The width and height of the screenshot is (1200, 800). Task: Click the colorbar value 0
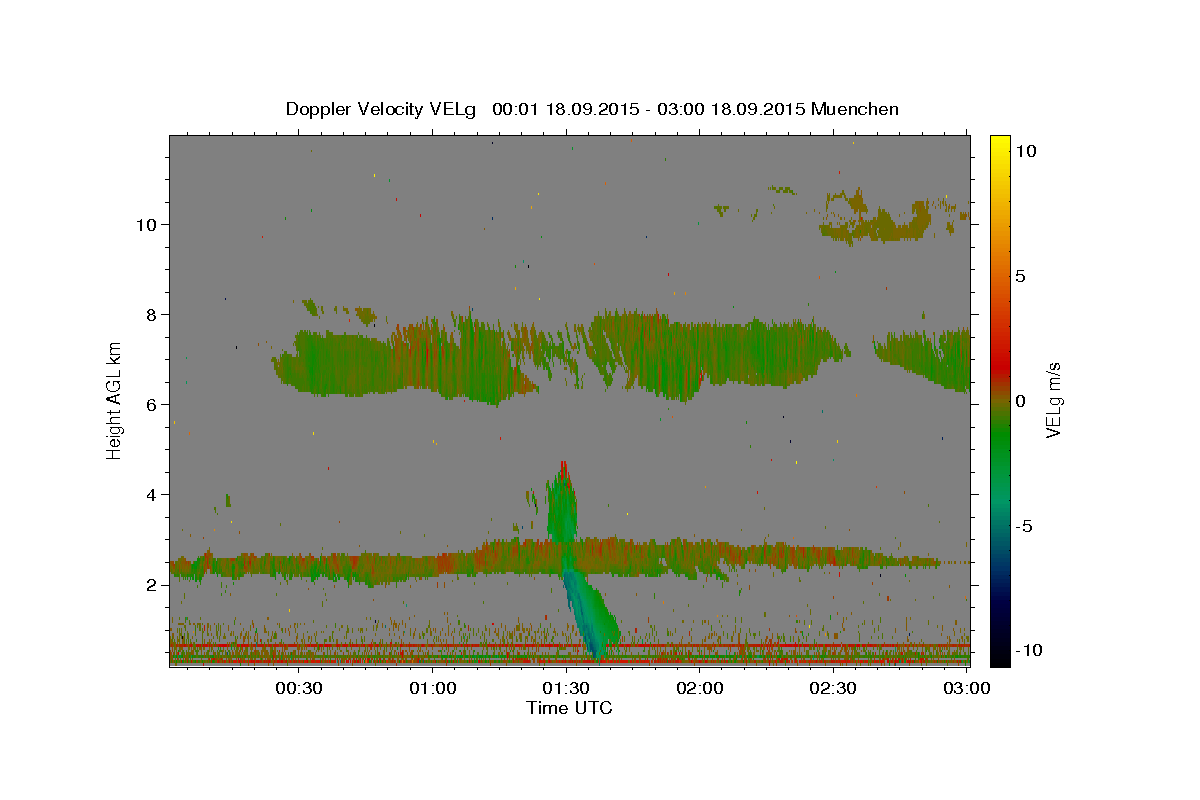click(1020, 401)
